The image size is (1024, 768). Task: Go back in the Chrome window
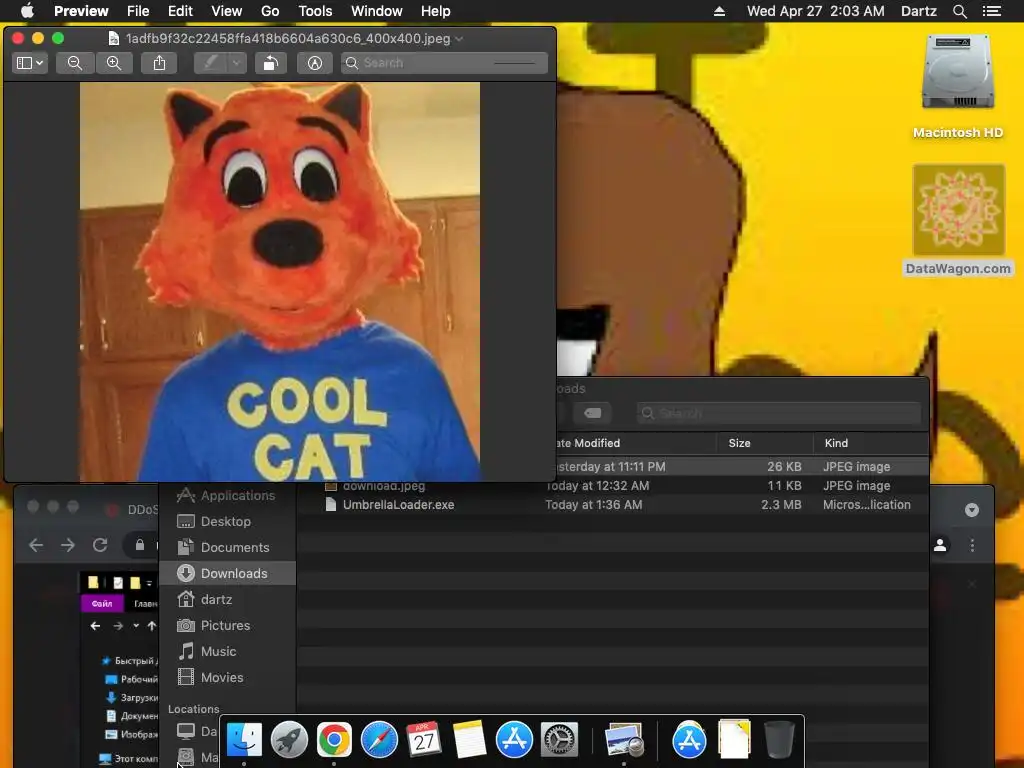(36, 545)
